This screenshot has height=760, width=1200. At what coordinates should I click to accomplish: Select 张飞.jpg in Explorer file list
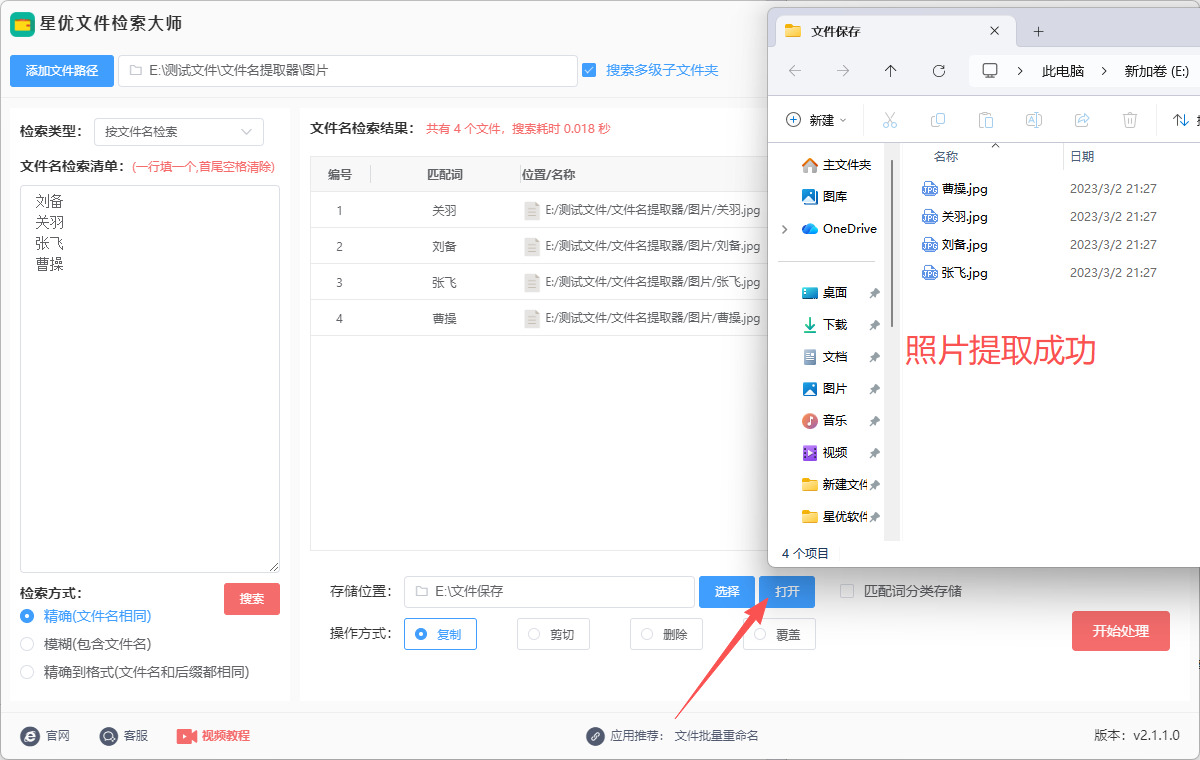(965, 273)
